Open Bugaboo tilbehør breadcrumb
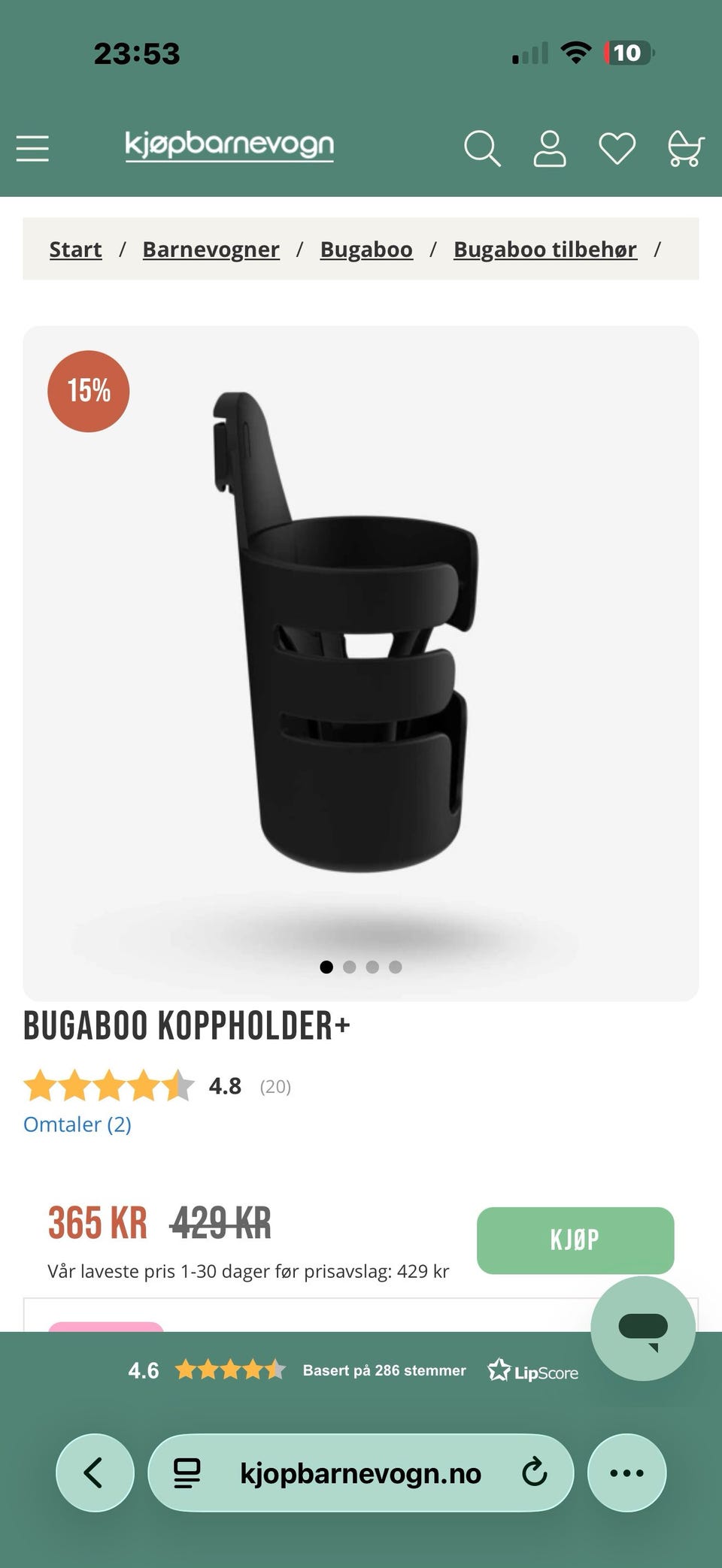 click(545, 249)
